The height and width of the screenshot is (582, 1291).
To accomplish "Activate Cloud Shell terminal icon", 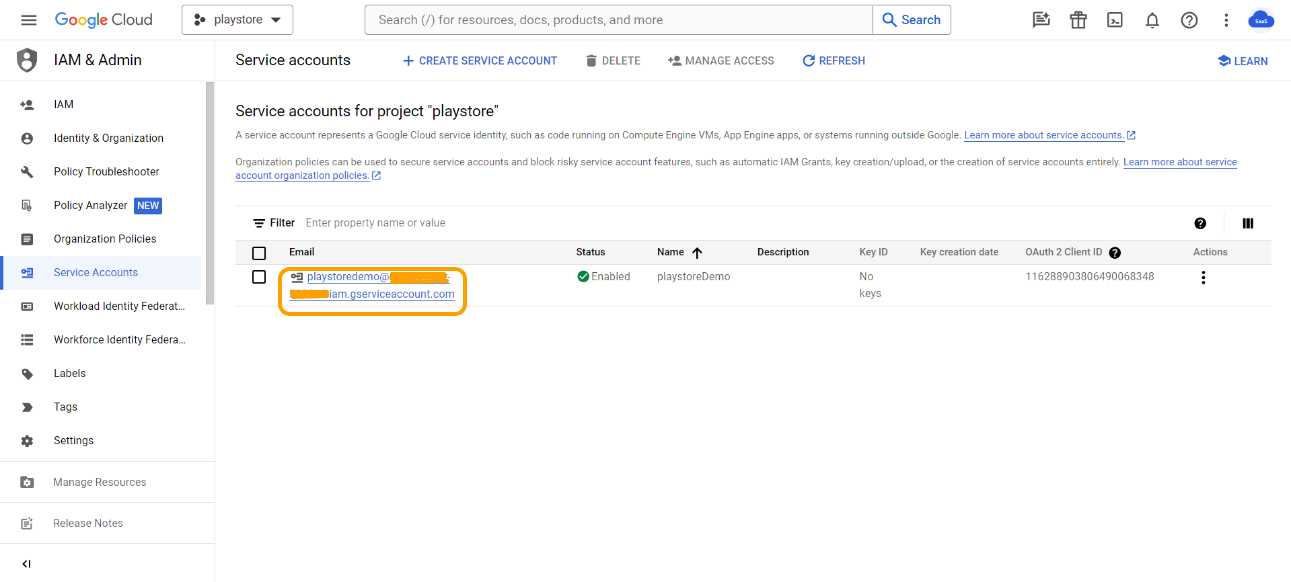I will pyautogui.click(x=1115, y=20).
